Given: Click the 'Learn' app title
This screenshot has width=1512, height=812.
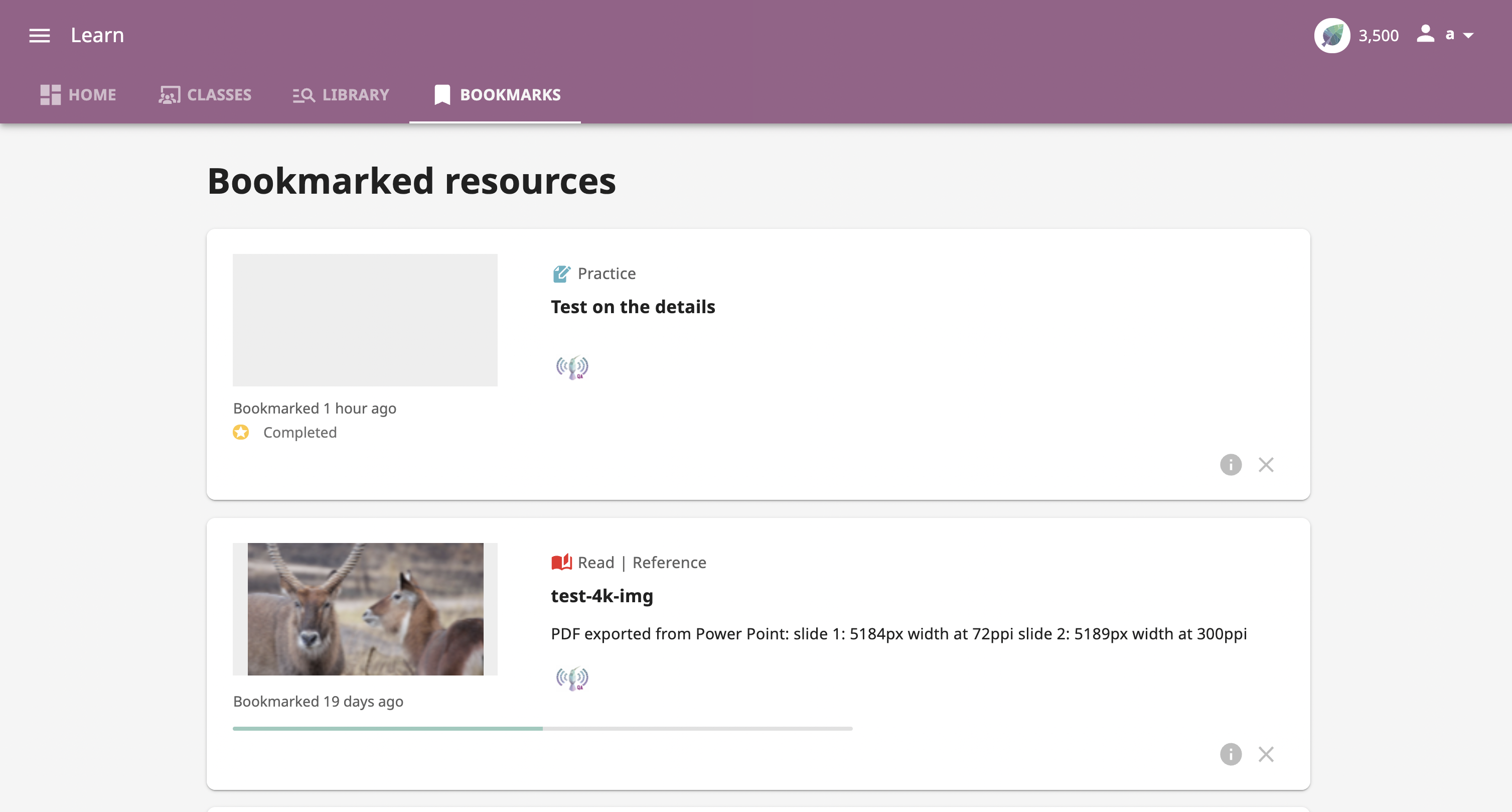Looking at the screenshot, I should (x=97, y=35).
